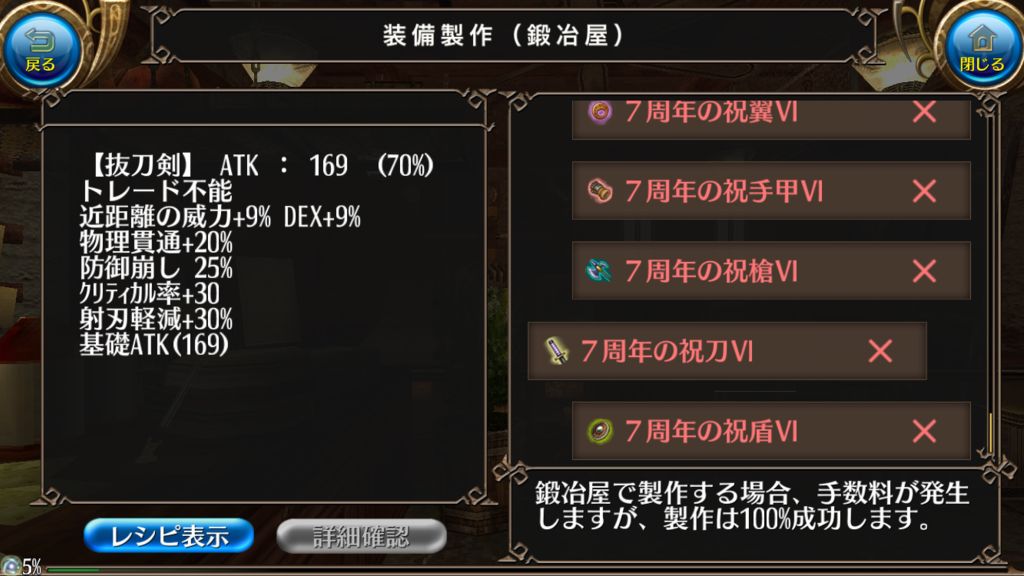Click the red X on ７周年の祝刀VI
Image resolution: width=1024 pixels, height=576 pixels.
point(880,351)
